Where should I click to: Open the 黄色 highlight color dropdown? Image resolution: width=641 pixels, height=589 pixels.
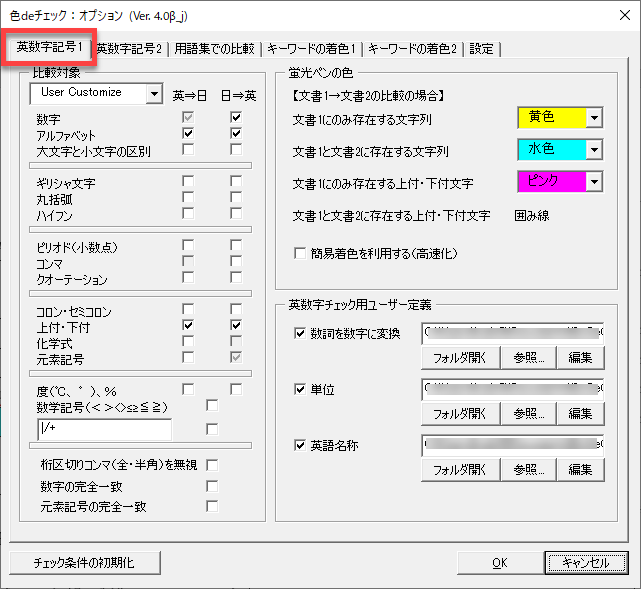pos(594,118)
